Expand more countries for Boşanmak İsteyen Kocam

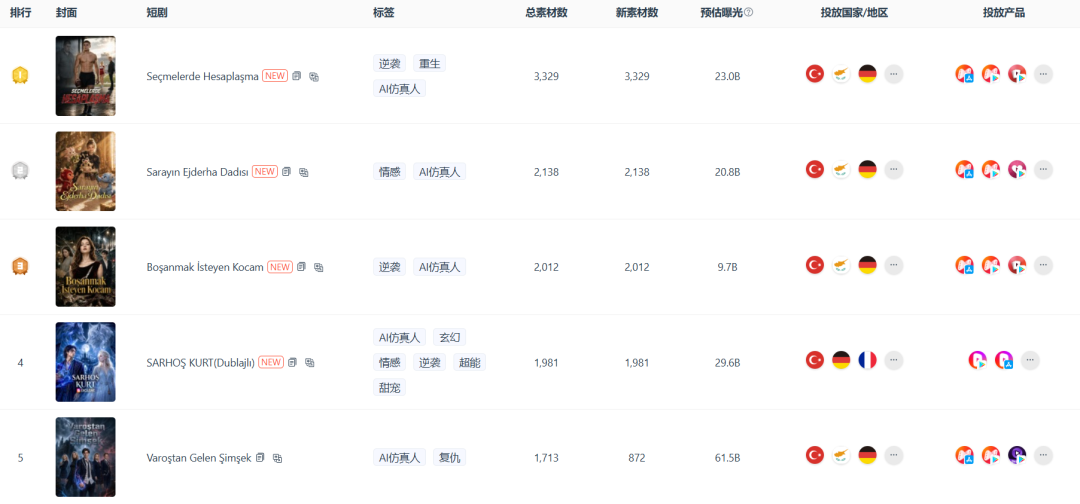tap(894, 264)
